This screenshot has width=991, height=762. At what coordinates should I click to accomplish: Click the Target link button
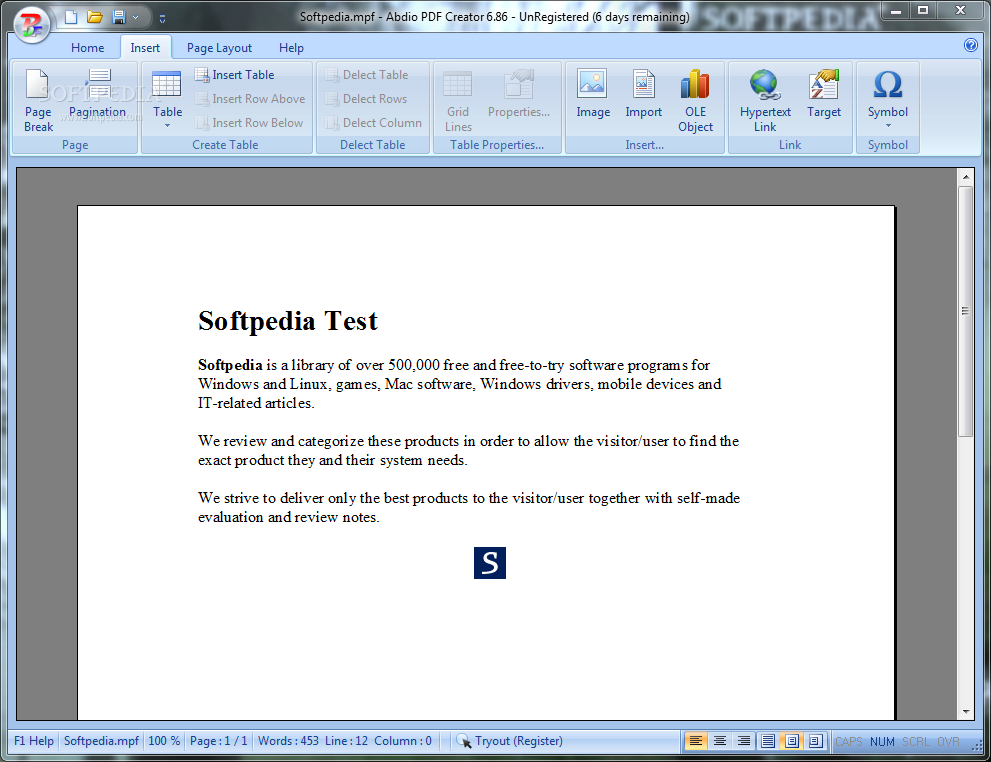(824, 94)
